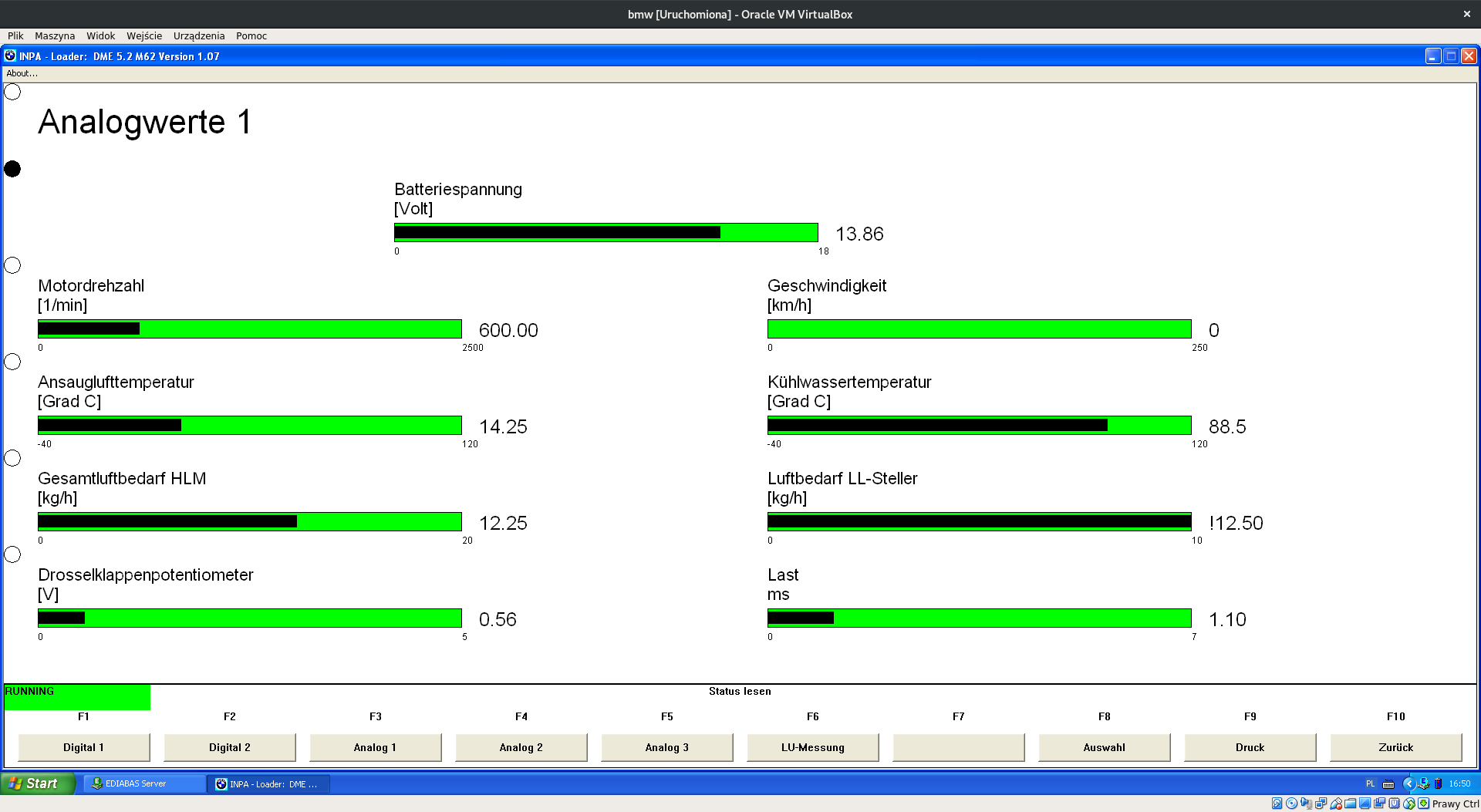The width and height of the screenshot is (1481, 812).
Task: Select the topmost empty radio circle
Action: [x=12, y=92]
